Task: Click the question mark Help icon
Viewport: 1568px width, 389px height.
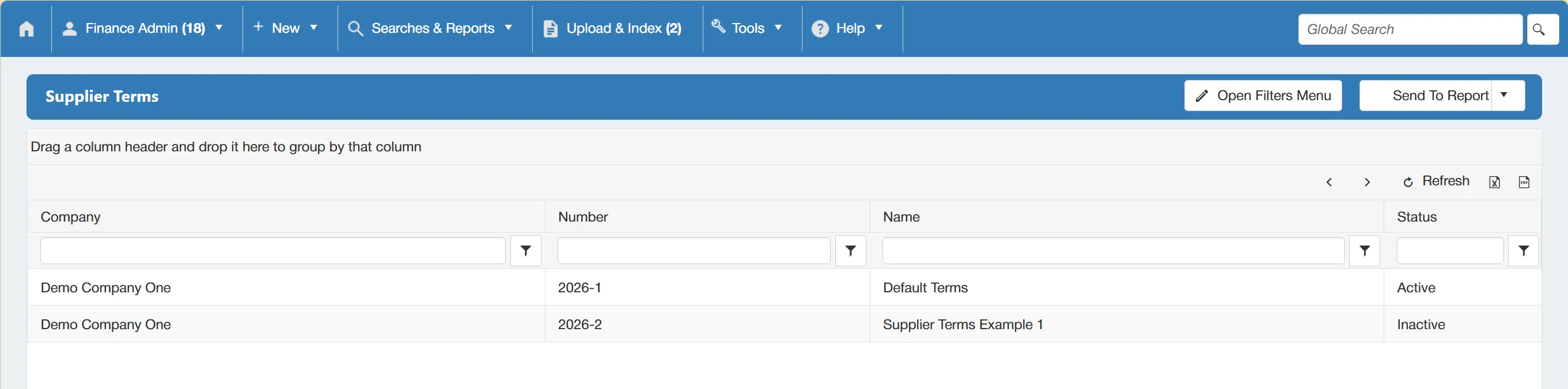Action: click(x=820, y=29)
